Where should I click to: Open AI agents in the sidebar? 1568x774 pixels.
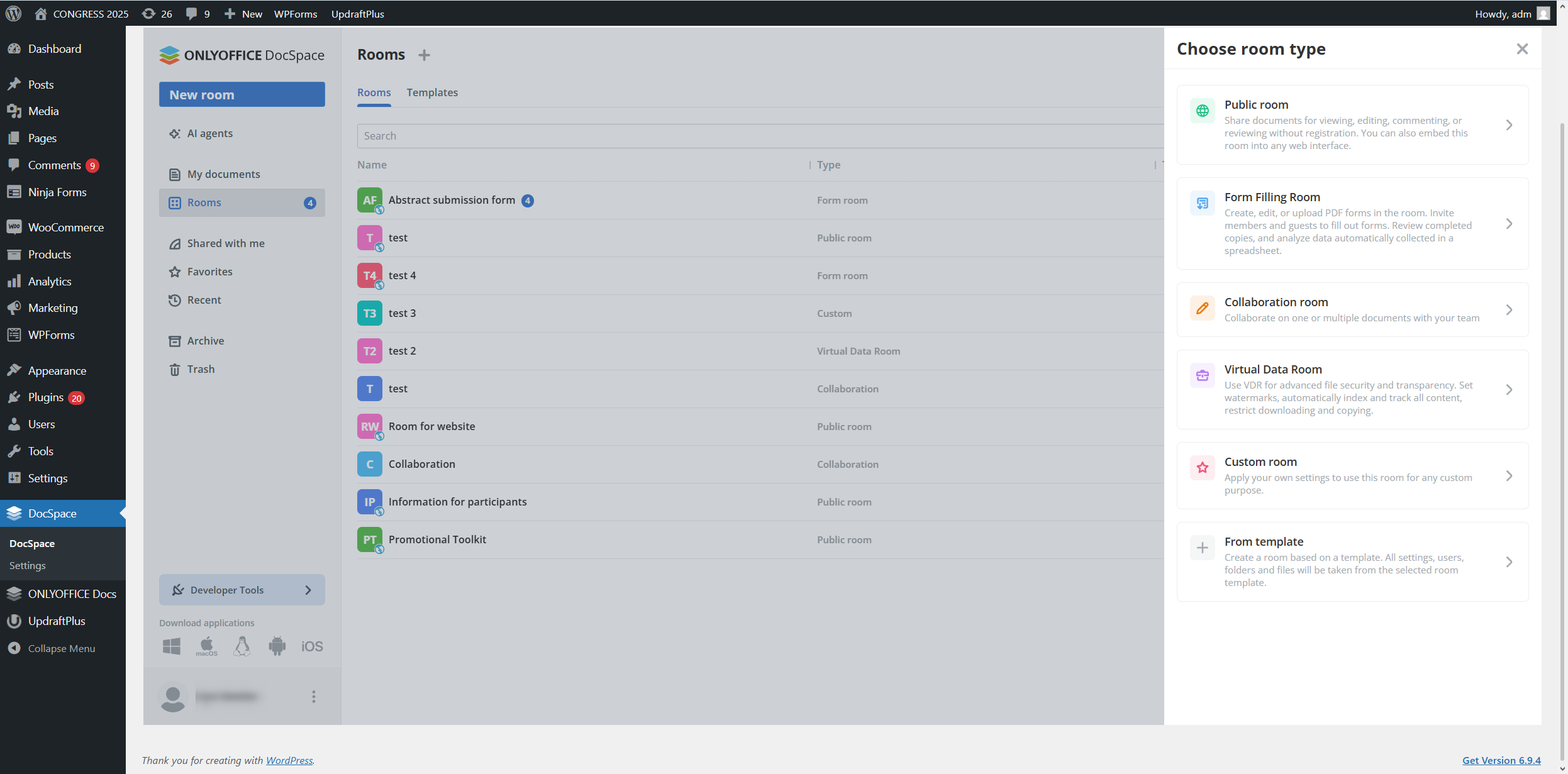(x=209, y=133)
